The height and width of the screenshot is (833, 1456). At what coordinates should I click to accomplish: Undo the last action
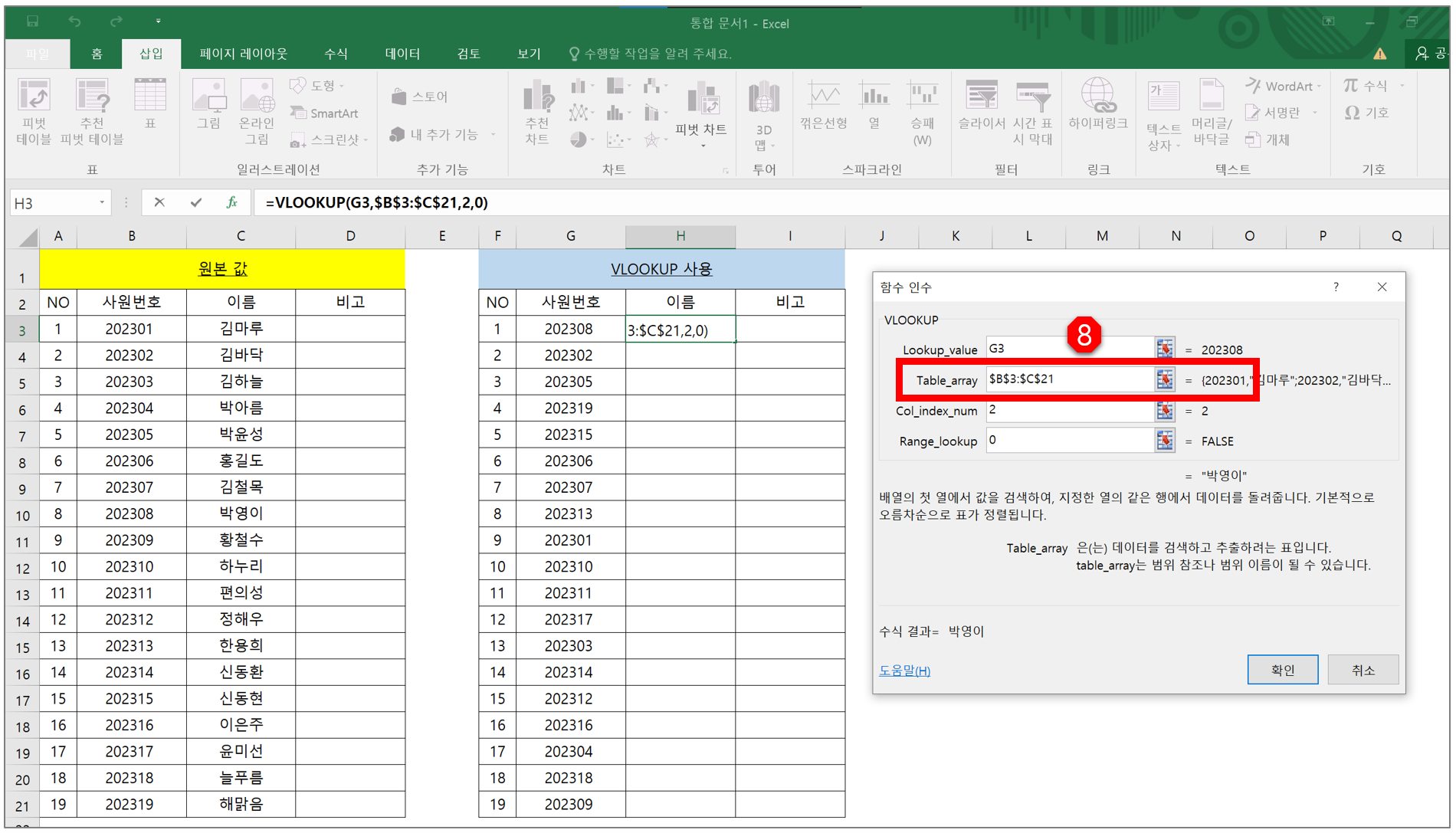pyautogui.click(x=74, y=21)
